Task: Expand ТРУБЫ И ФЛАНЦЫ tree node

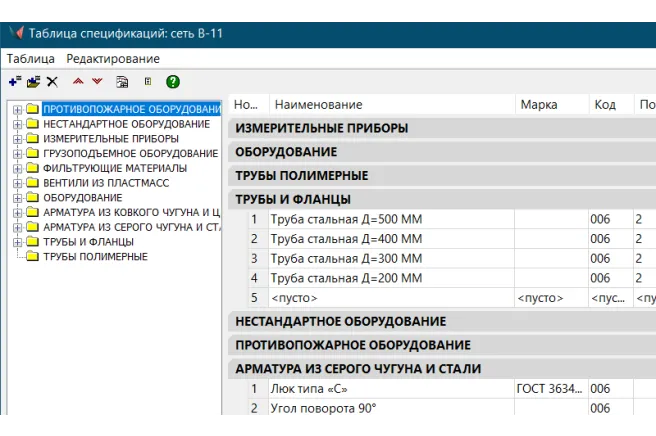Action: pyautogui.click(x=17, y=242)
